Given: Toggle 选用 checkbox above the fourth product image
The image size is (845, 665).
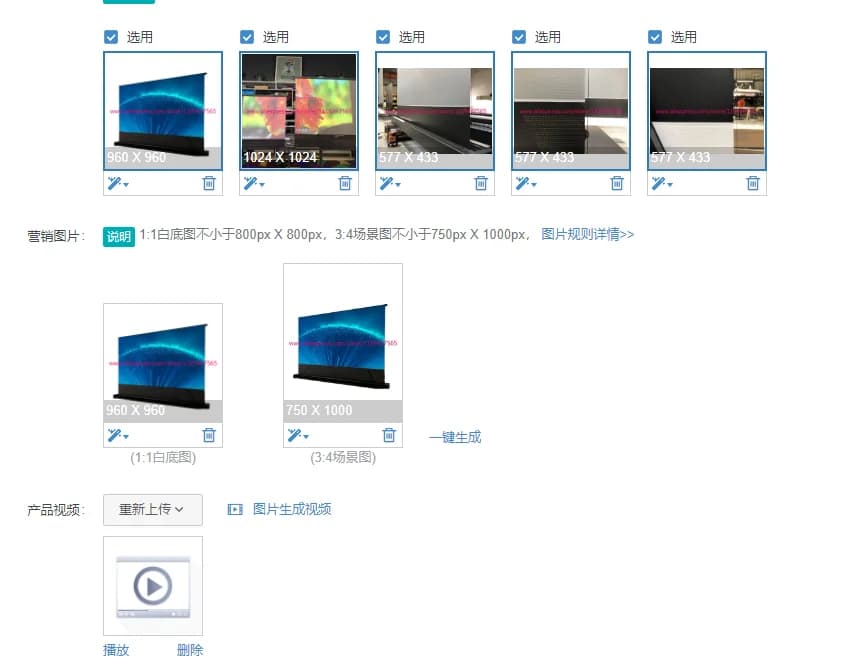Looking at the screenshot, I should [x=519, y=37].
